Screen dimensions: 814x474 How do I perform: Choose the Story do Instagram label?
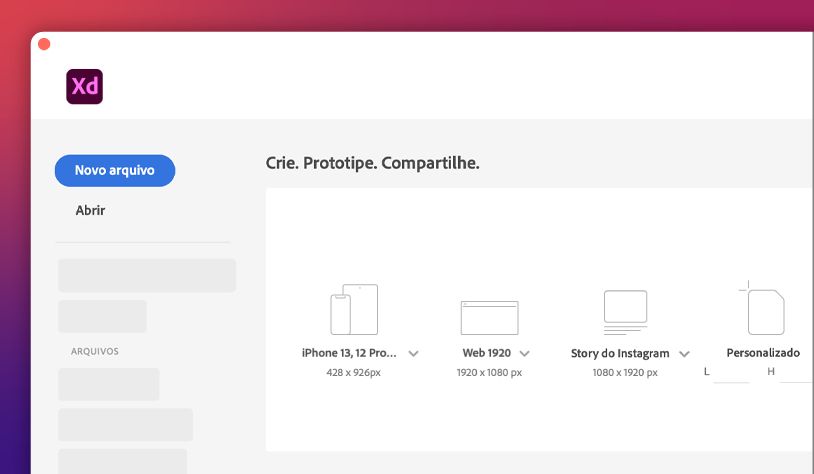tap(620, 353)
